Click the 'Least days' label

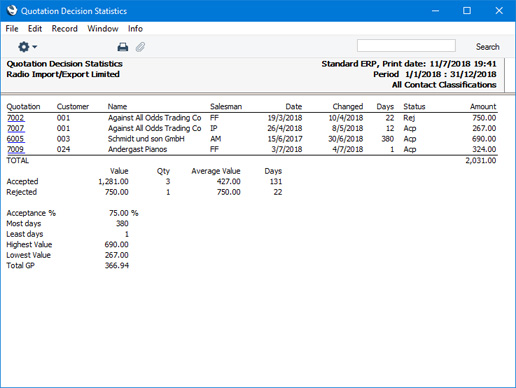(x=25, y=234)
